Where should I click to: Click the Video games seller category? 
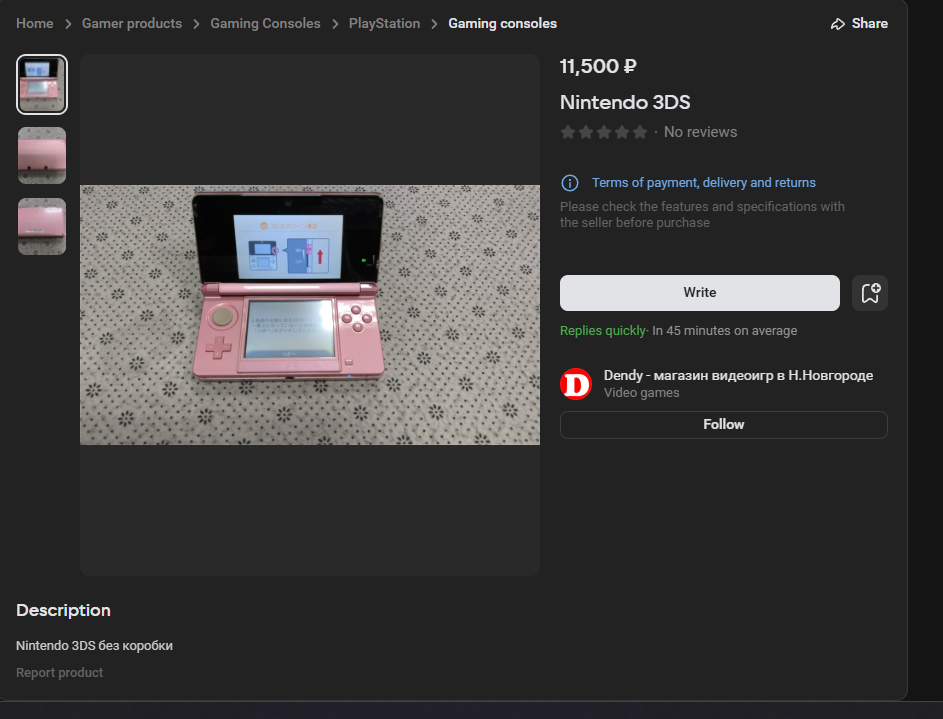click(x=641, y=393)
